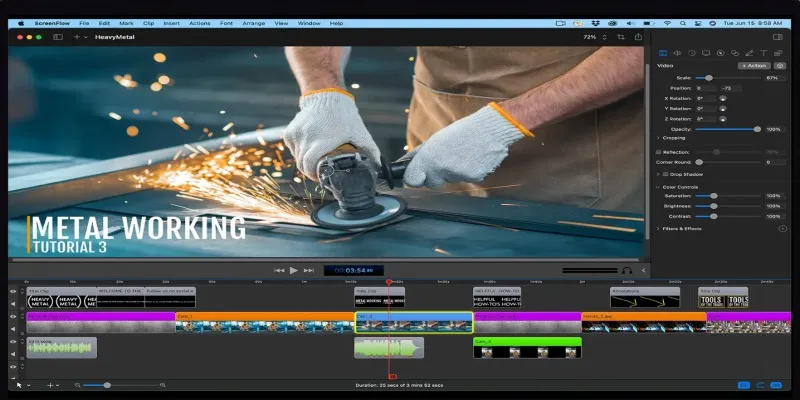Open the Arrange menu

coord(254,23)
